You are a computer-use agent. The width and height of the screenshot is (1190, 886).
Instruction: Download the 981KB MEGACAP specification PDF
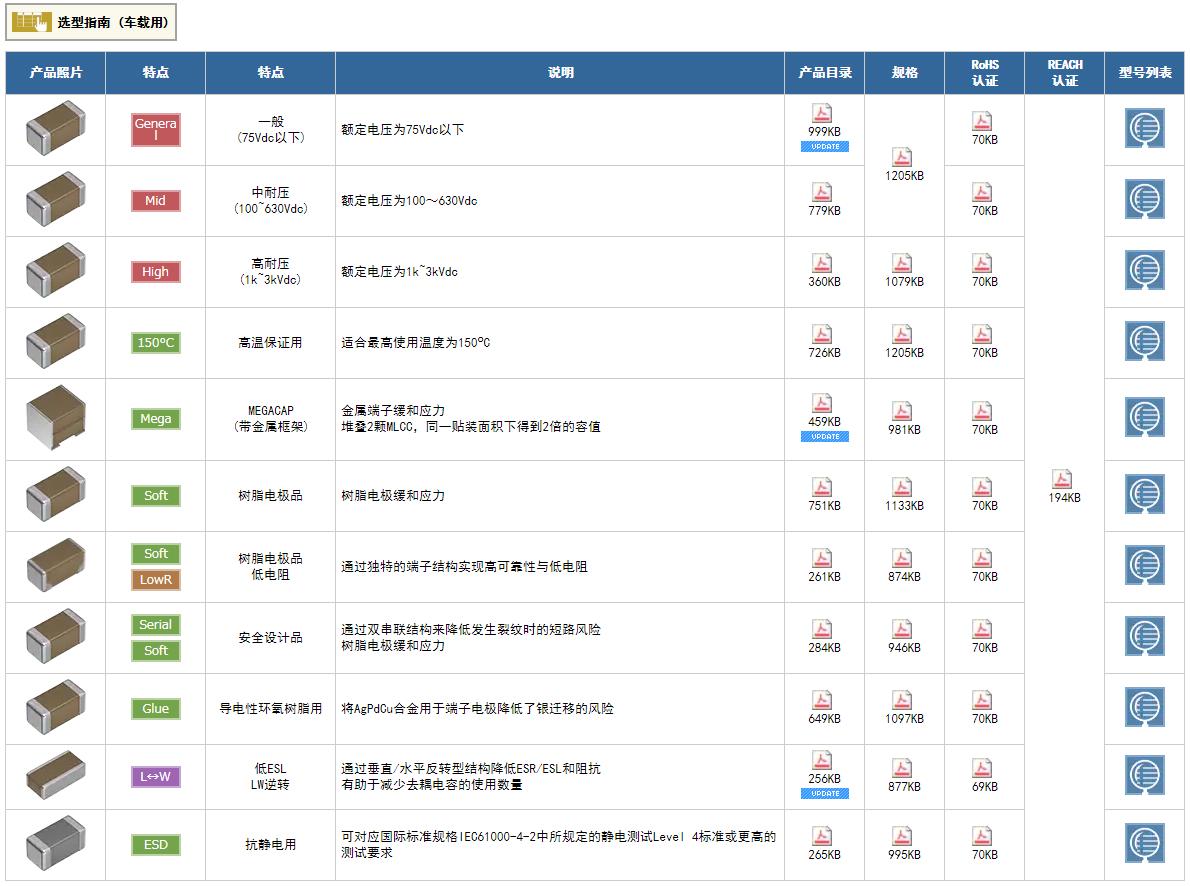(902, 411)
